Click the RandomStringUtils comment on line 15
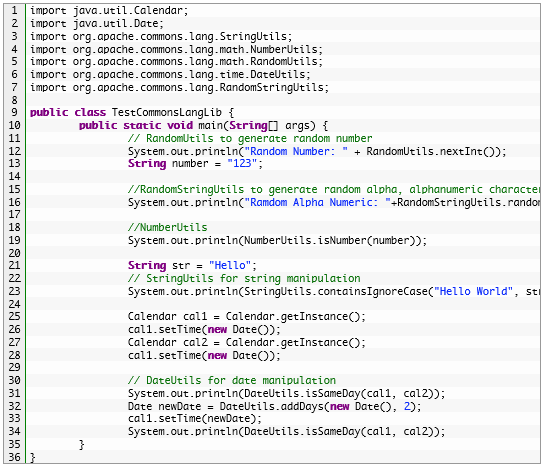Screen dimensions: 545x468 pos(334,189)
